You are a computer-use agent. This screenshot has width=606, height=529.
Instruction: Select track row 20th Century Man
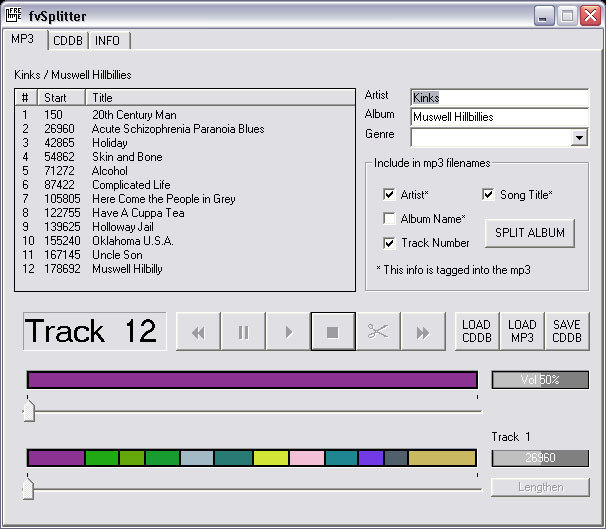(185, 115)
